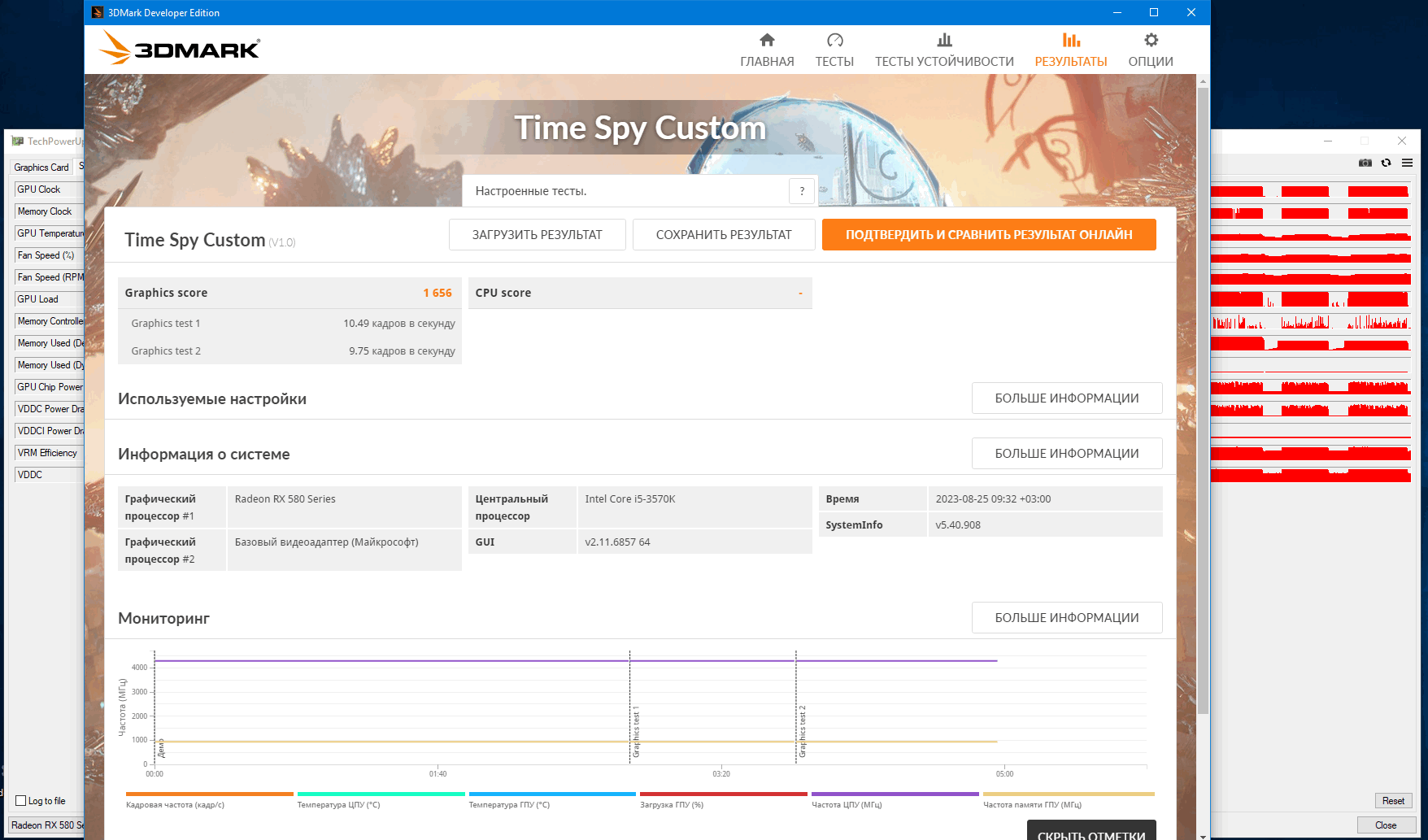Click GPU Chip Power sensor in TechPowerUp
The width and height of the screenshot is (1428, 840).
(x=49, y=387)
